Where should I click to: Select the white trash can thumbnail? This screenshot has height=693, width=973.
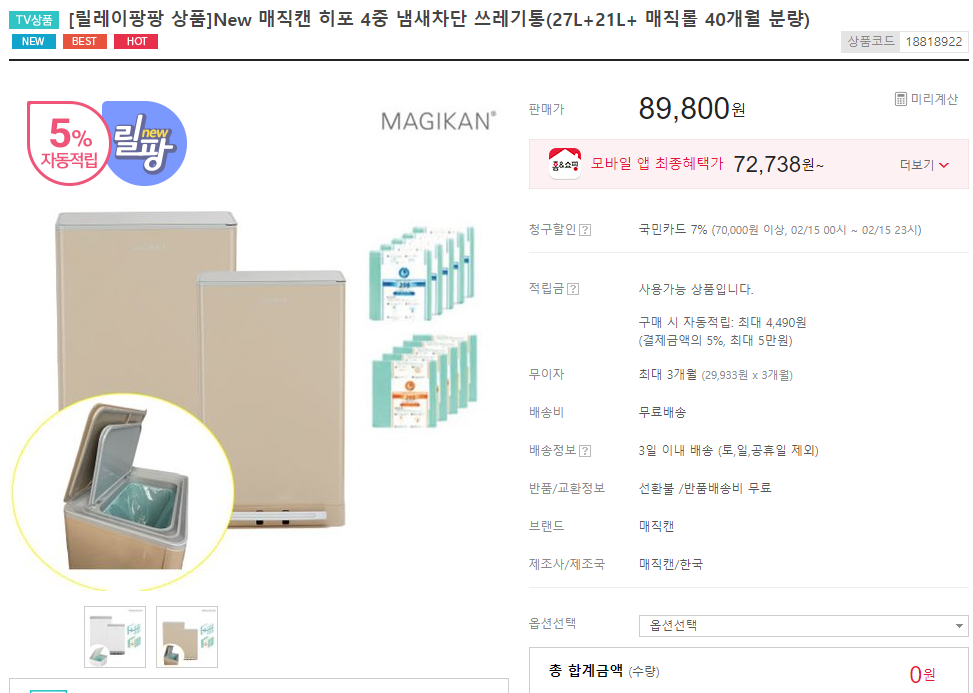pos(115,637)
